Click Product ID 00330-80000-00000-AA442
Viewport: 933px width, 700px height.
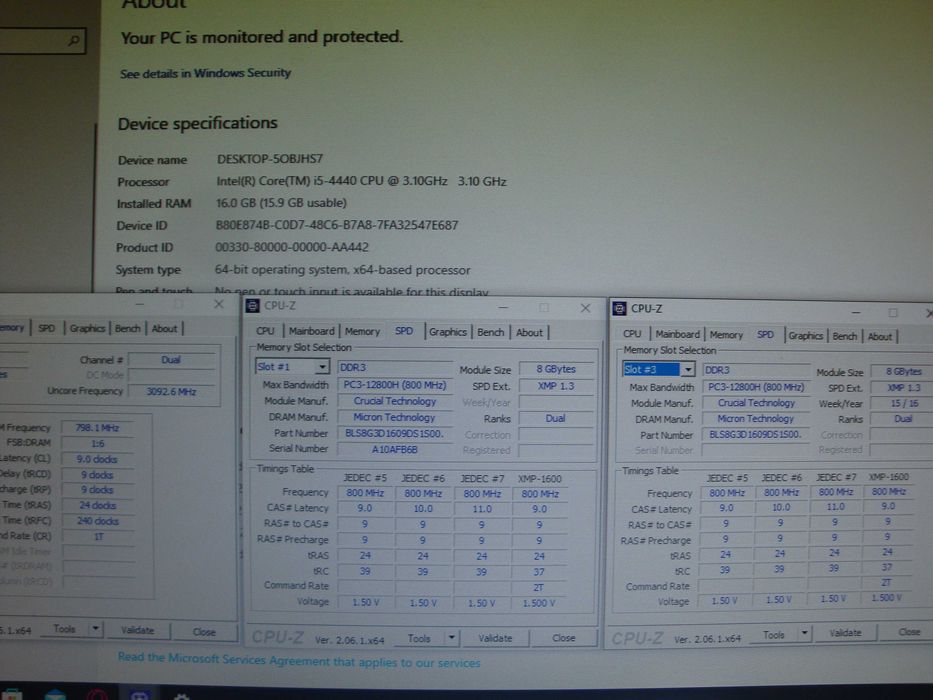tap(292, 247)
